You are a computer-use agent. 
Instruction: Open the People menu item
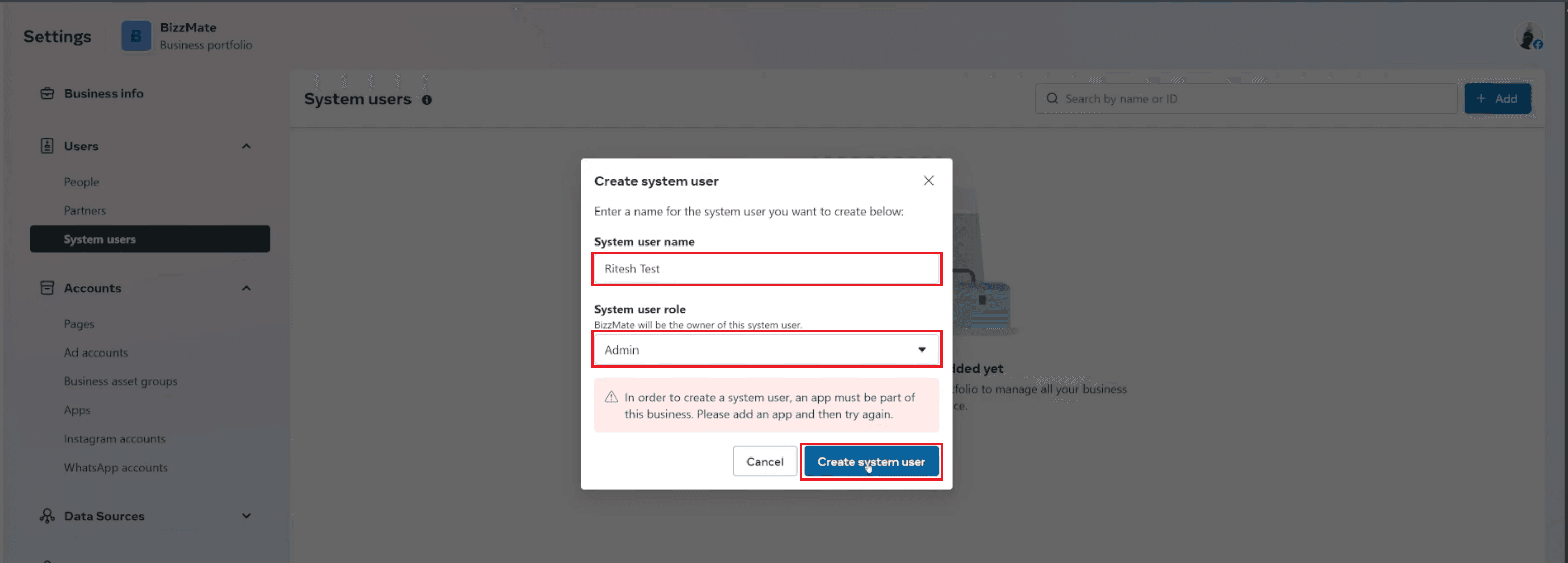pyautogui.click(x=82, y=182)
